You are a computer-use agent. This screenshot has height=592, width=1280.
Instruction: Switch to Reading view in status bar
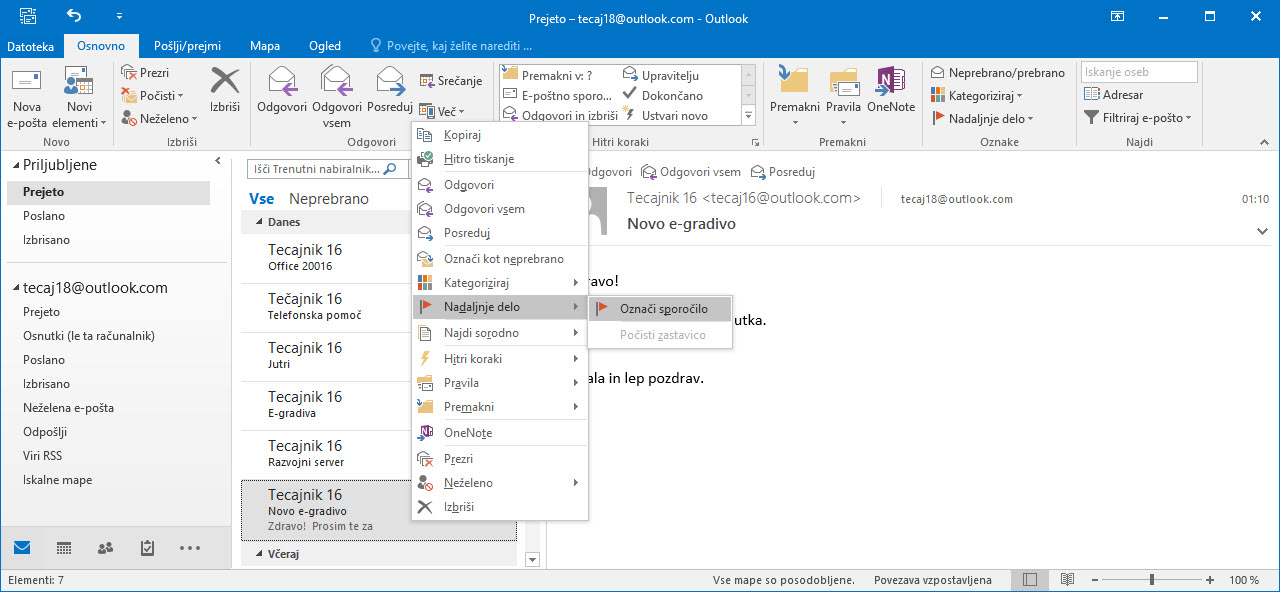(1067, 580)
